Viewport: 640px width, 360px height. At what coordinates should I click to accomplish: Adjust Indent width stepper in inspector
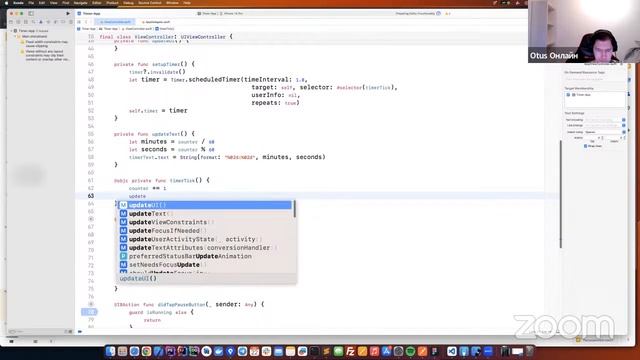pyautogui.click(x=623, y=138)
